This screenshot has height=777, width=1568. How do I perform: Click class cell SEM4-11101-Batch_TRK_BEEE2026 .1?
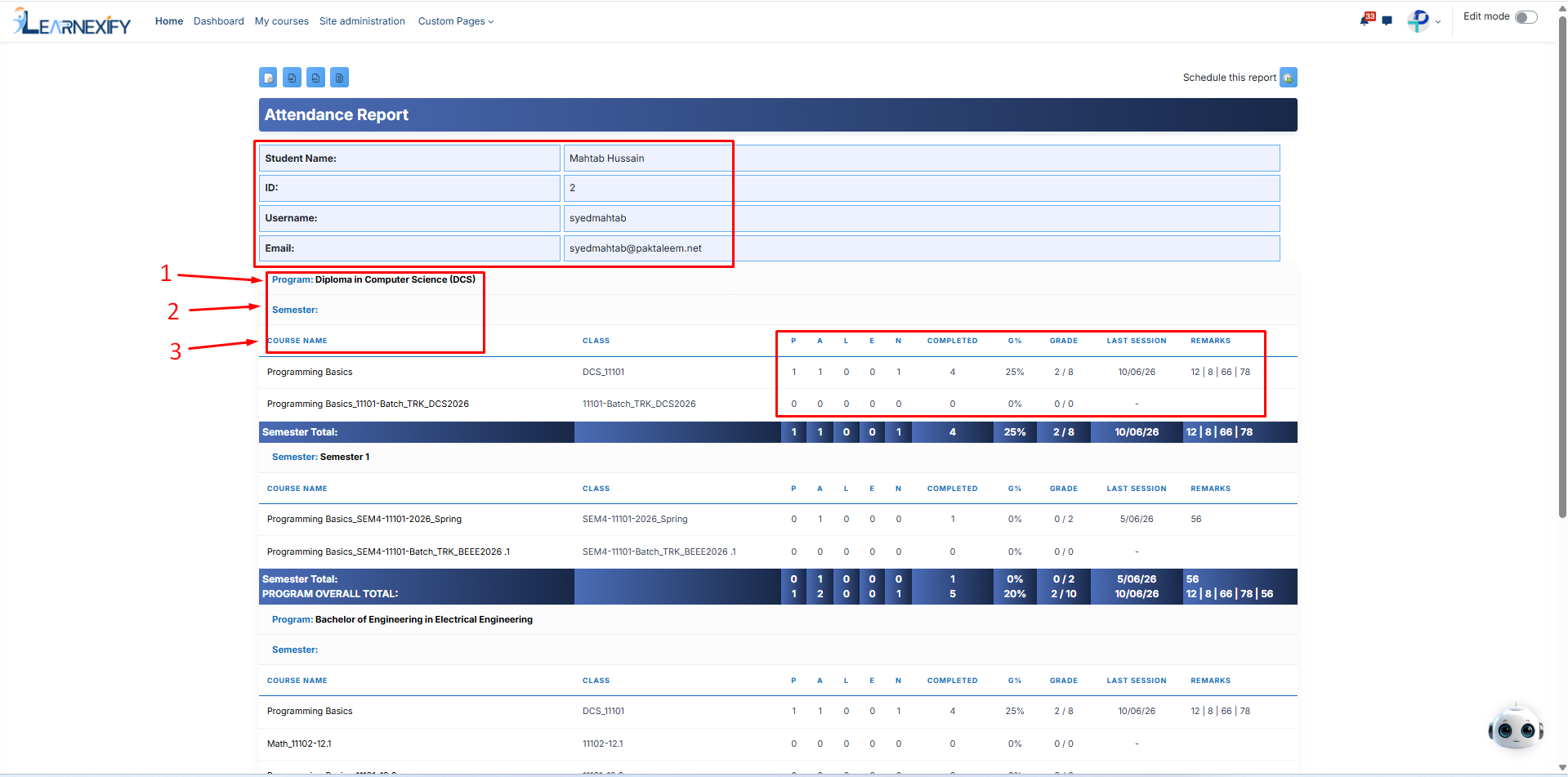(659, 551)
